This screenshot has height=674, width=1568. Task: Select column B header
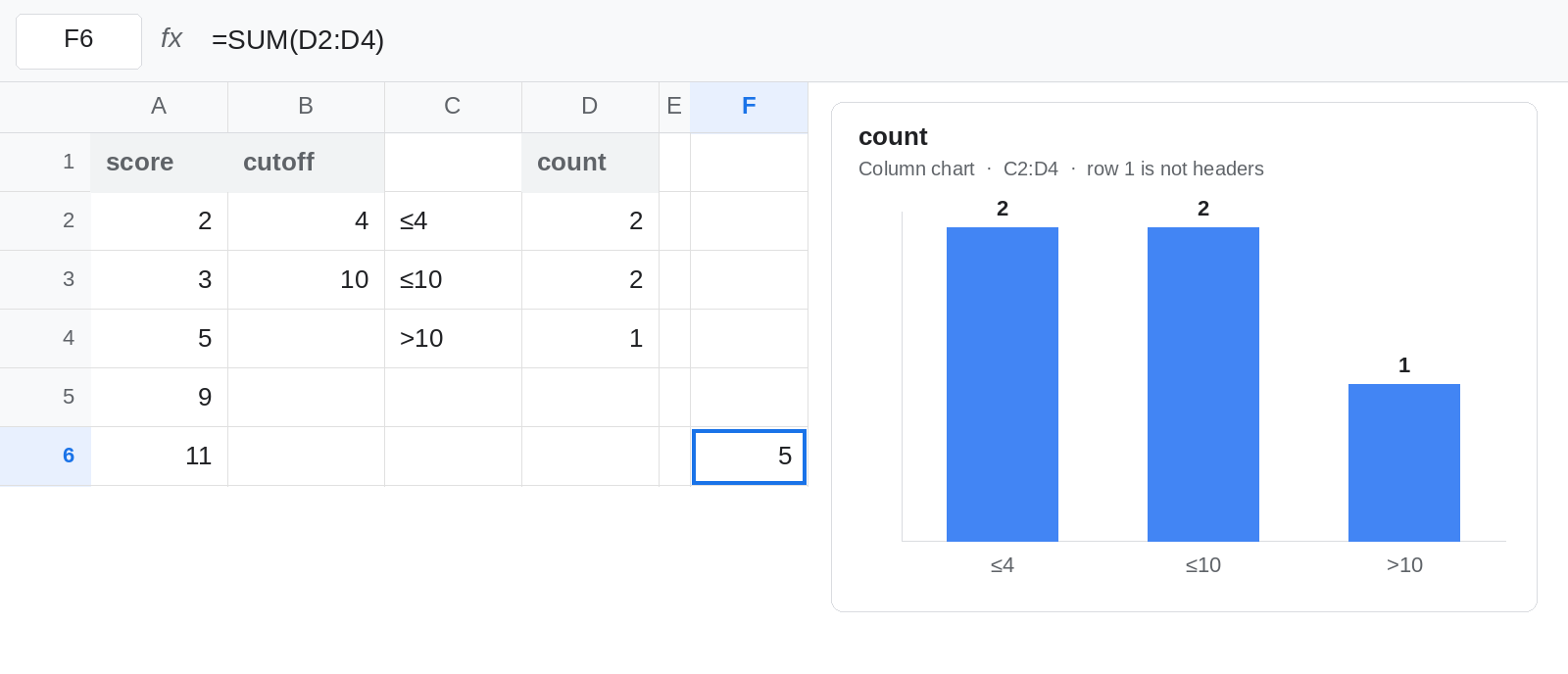click(x=306, y=107)
